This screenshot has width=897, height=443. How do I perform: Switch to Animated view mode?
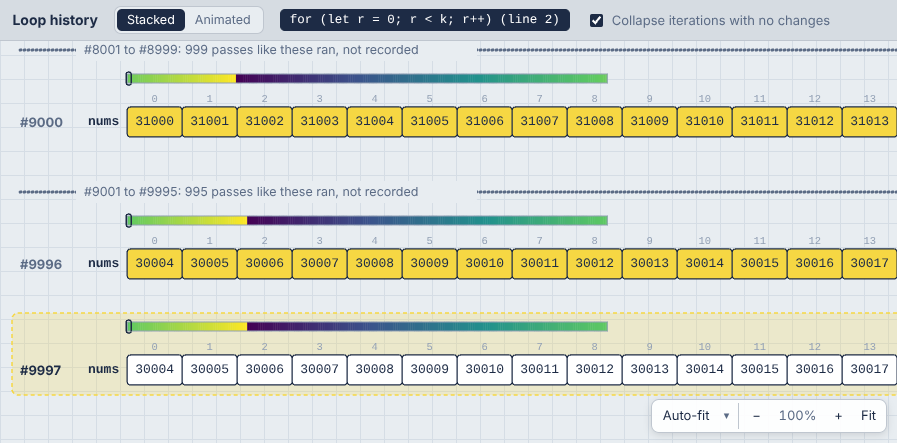click(223, 20)
